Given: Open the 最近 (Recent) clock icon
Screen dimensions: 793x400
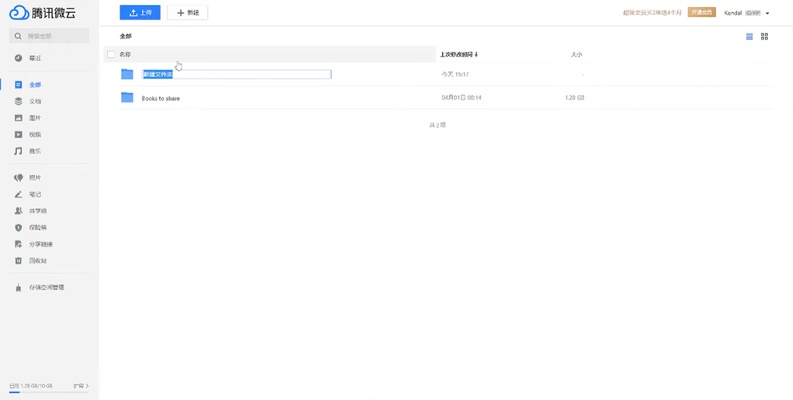Looking at the screenshot, I should pos(19,58).
